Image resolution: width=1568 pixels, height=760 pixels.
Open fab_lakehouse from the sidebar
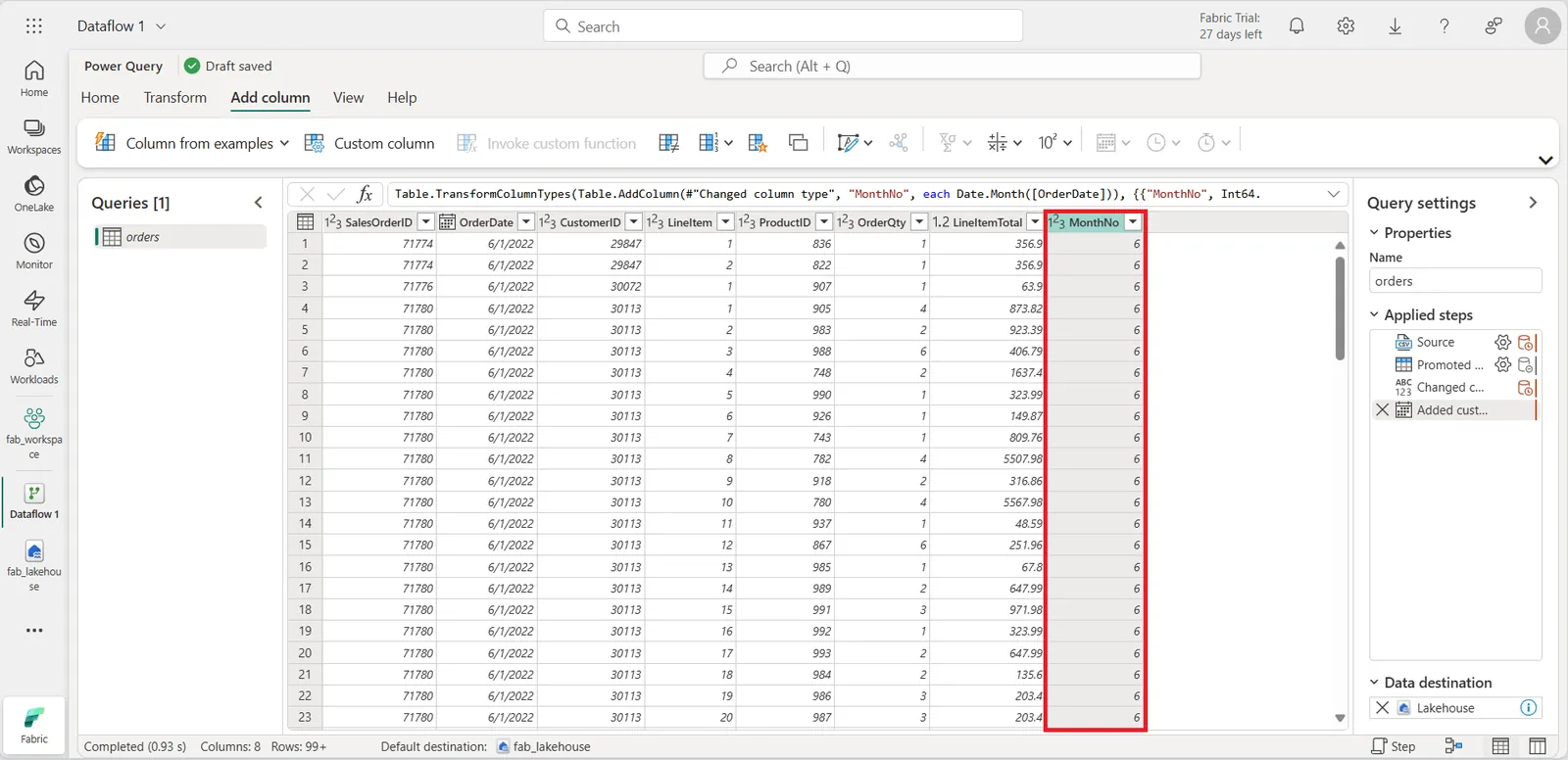click(34, 566)
